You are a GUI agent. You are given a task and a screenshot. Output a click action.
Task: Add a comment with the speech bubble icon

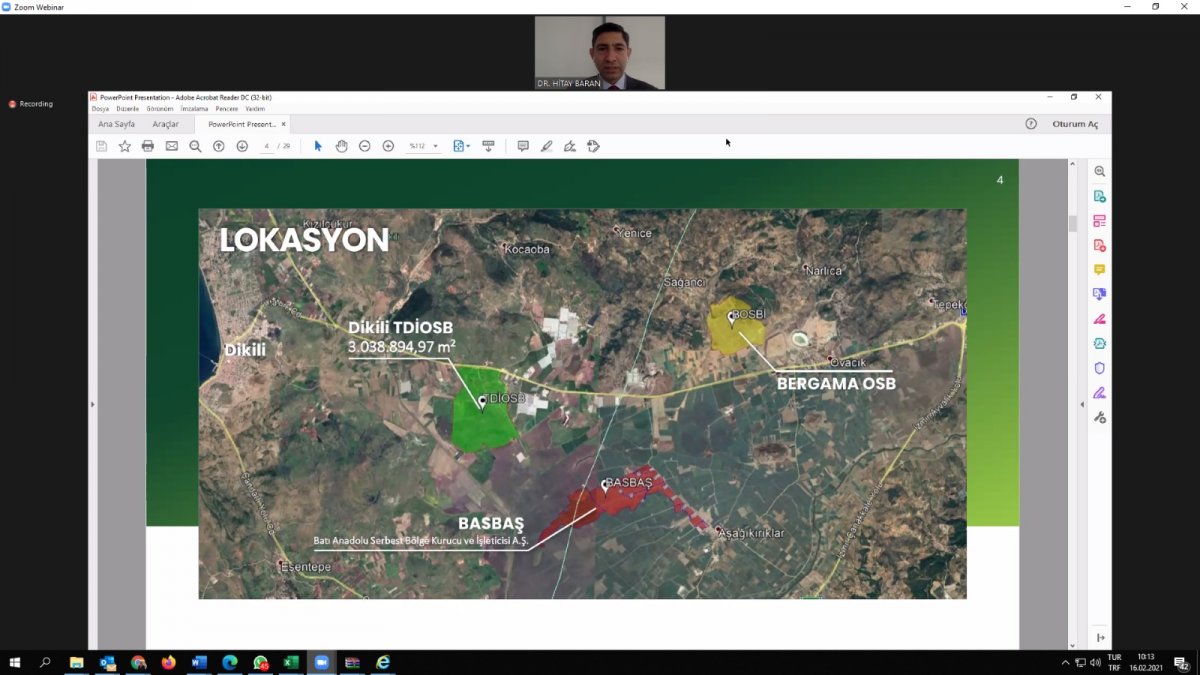pyautogui.click(x=523, y=146)
